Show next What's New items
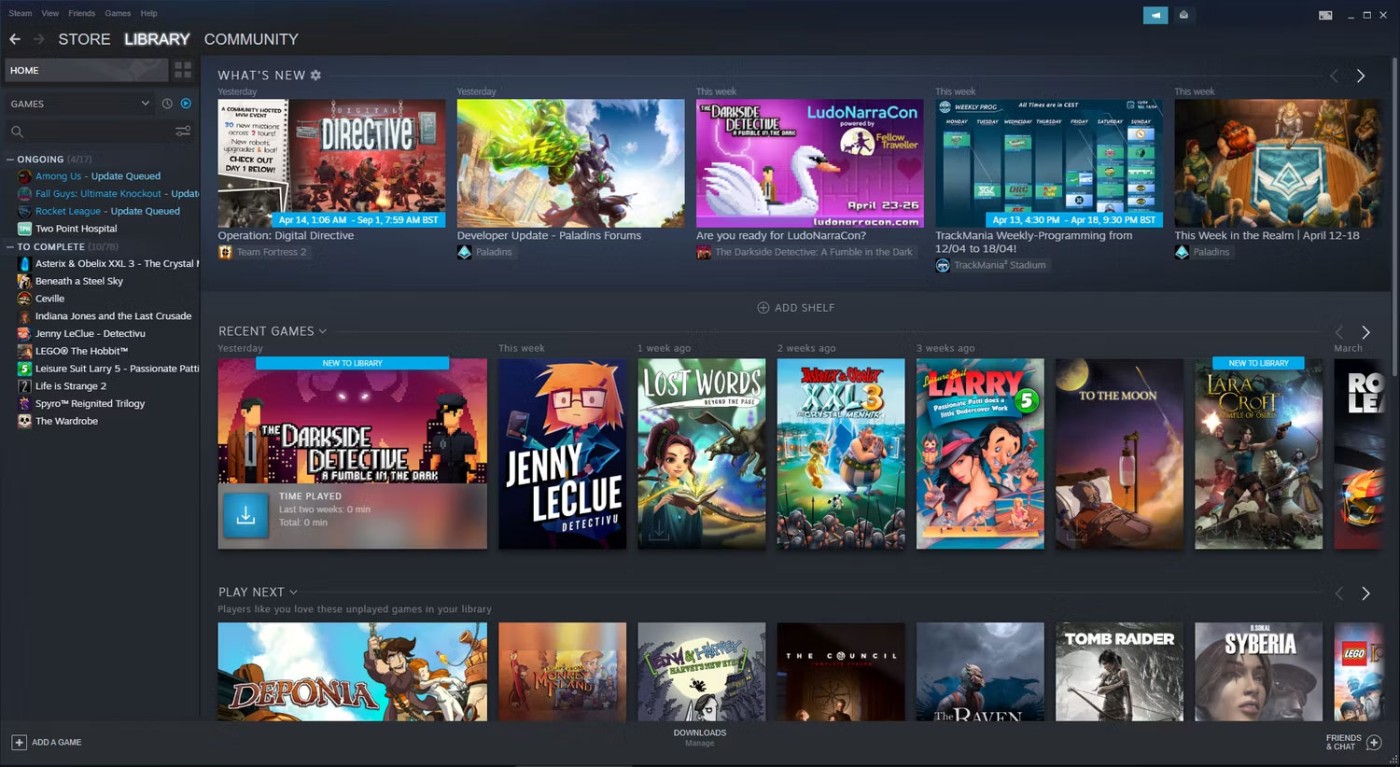 [1361, 76]
